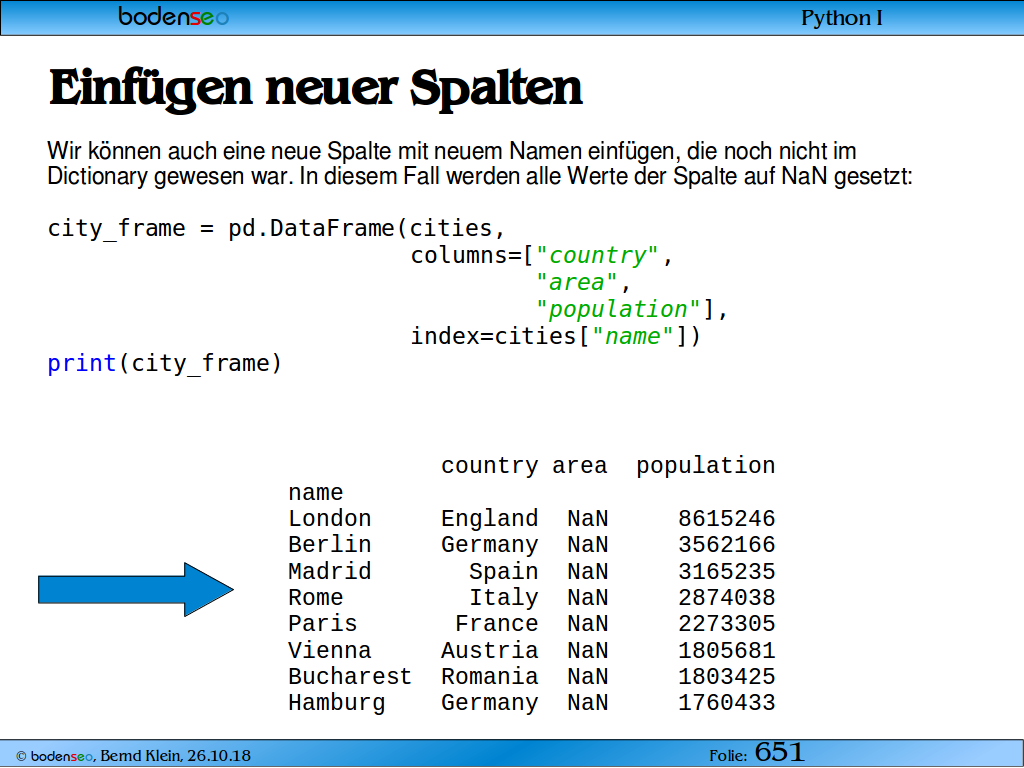The image size is (1024, 768).
Task: Select the green "country" string in the code
Action: click(597, 255)
